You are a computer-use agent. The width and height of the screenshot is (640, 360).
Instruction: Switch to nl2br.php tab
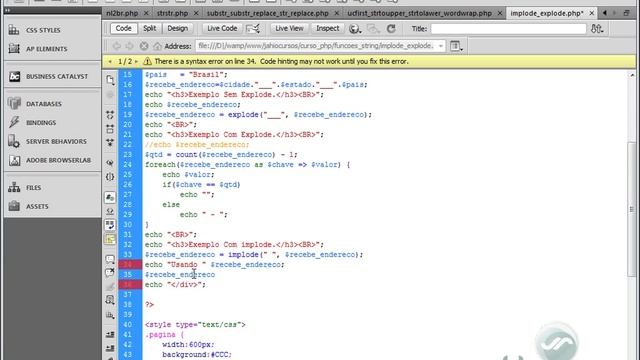pos(122,13)
